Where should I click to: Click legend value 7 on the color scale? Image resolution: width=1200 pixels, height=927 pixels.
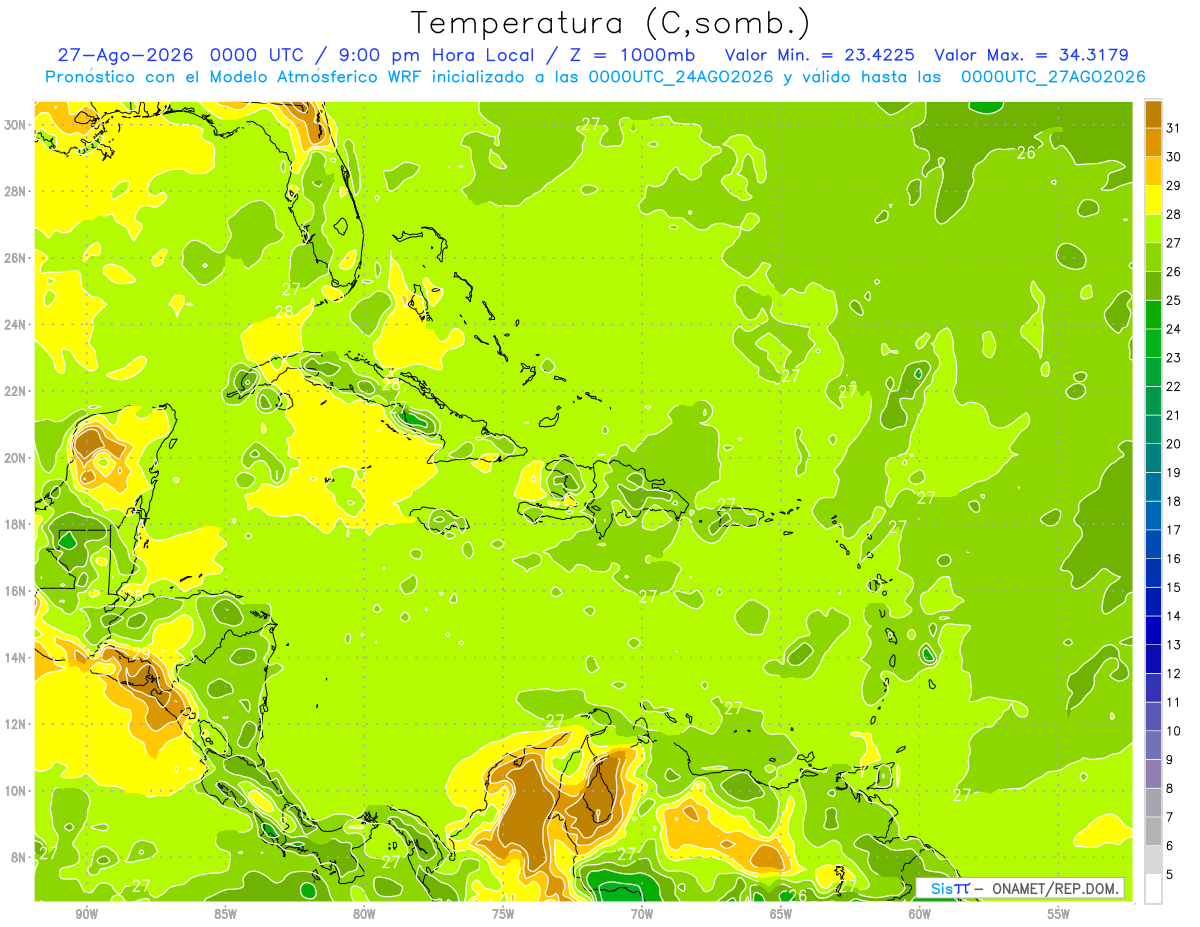(x=1171, y=816)
